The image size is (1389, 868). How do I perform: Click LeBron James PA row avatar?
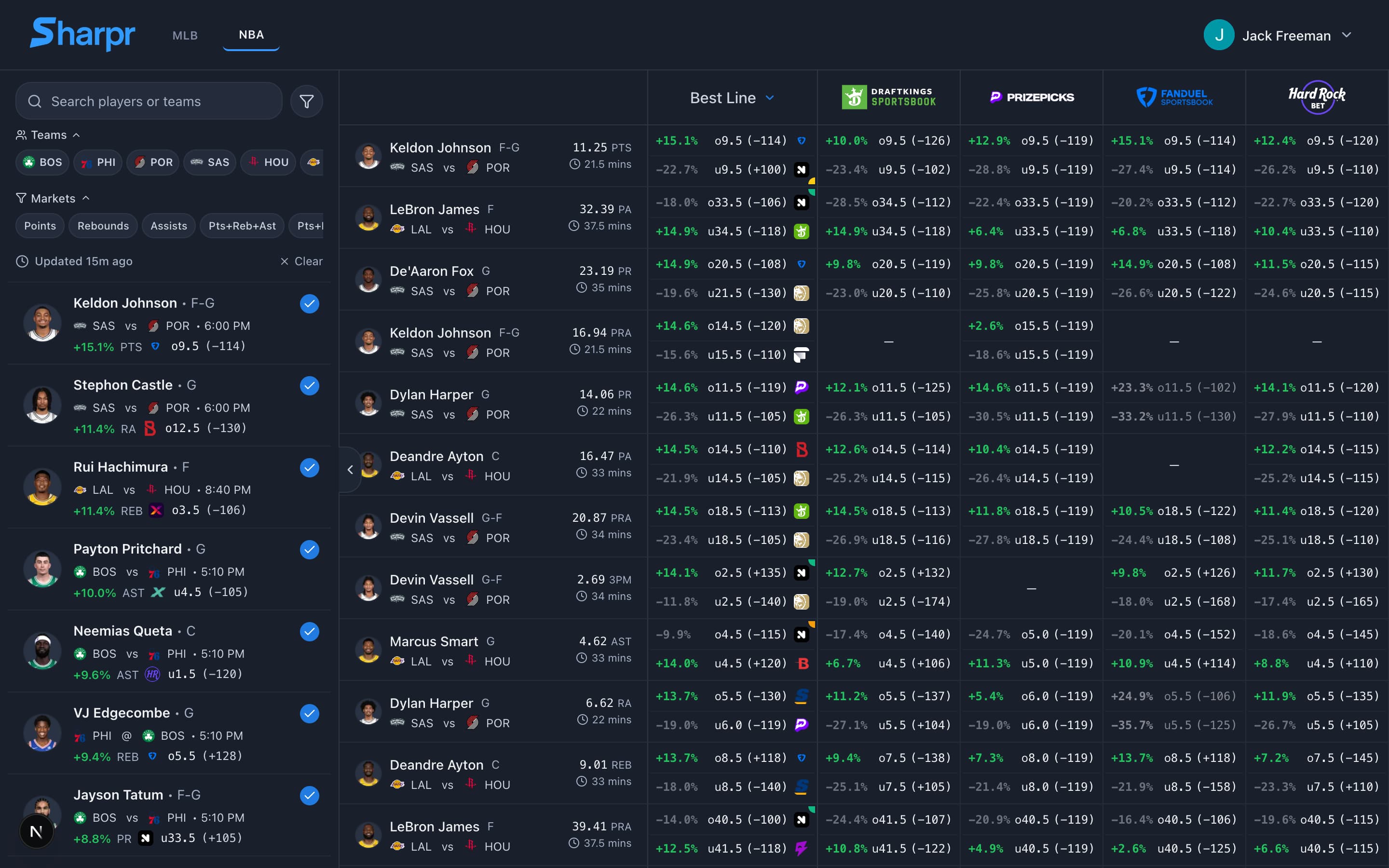click(x=368, y=218)
